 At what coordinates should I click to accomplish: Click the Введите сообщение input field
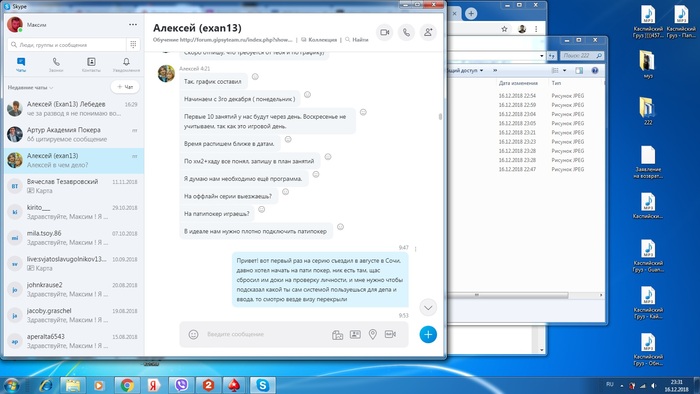(x=266, y=334)
